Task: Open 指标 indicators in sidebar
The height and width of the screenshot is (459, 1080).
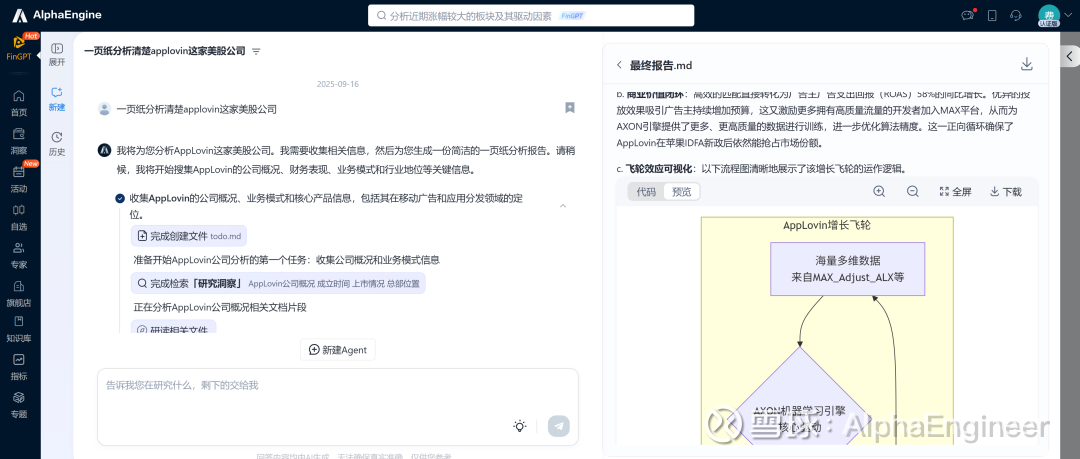Action: (x=19, y=367)
